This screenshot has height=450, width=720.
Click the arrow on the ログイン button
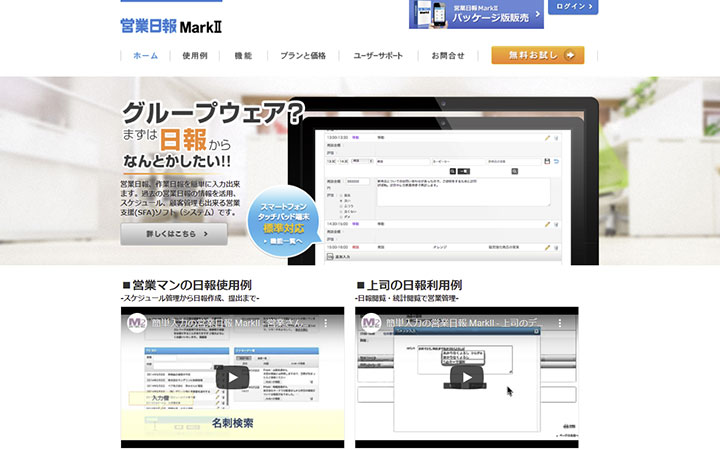(591, 6)
